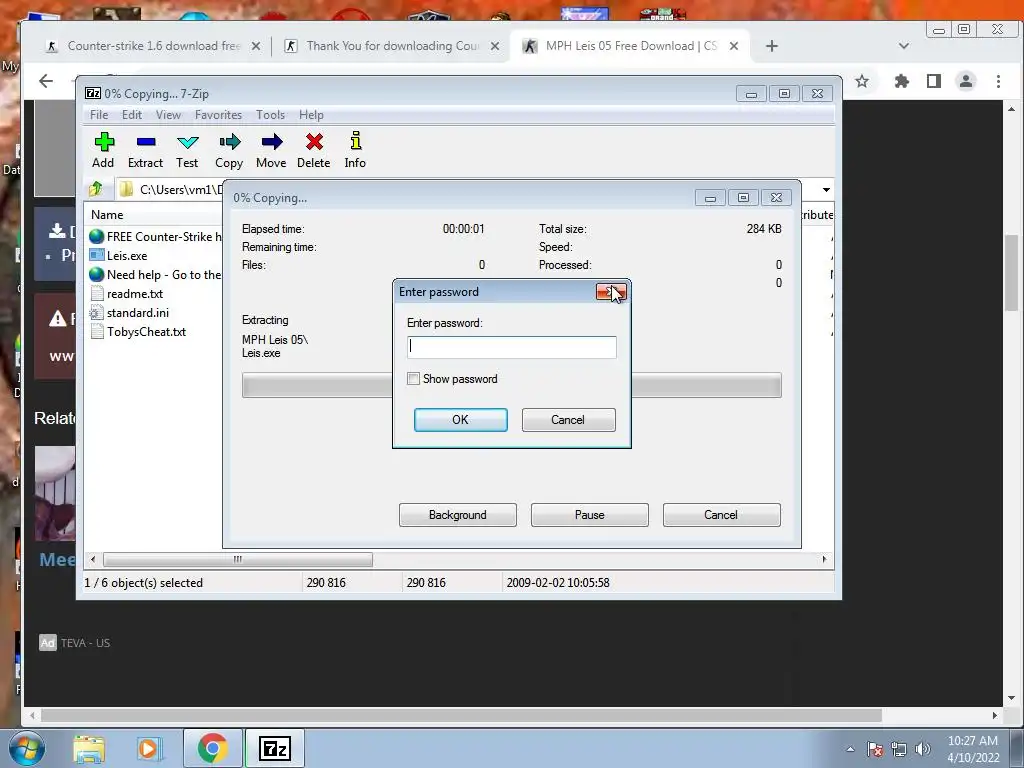Click the Extract toolbar icon
This screenshot has height=768, width=1024.
coord(146,142)
